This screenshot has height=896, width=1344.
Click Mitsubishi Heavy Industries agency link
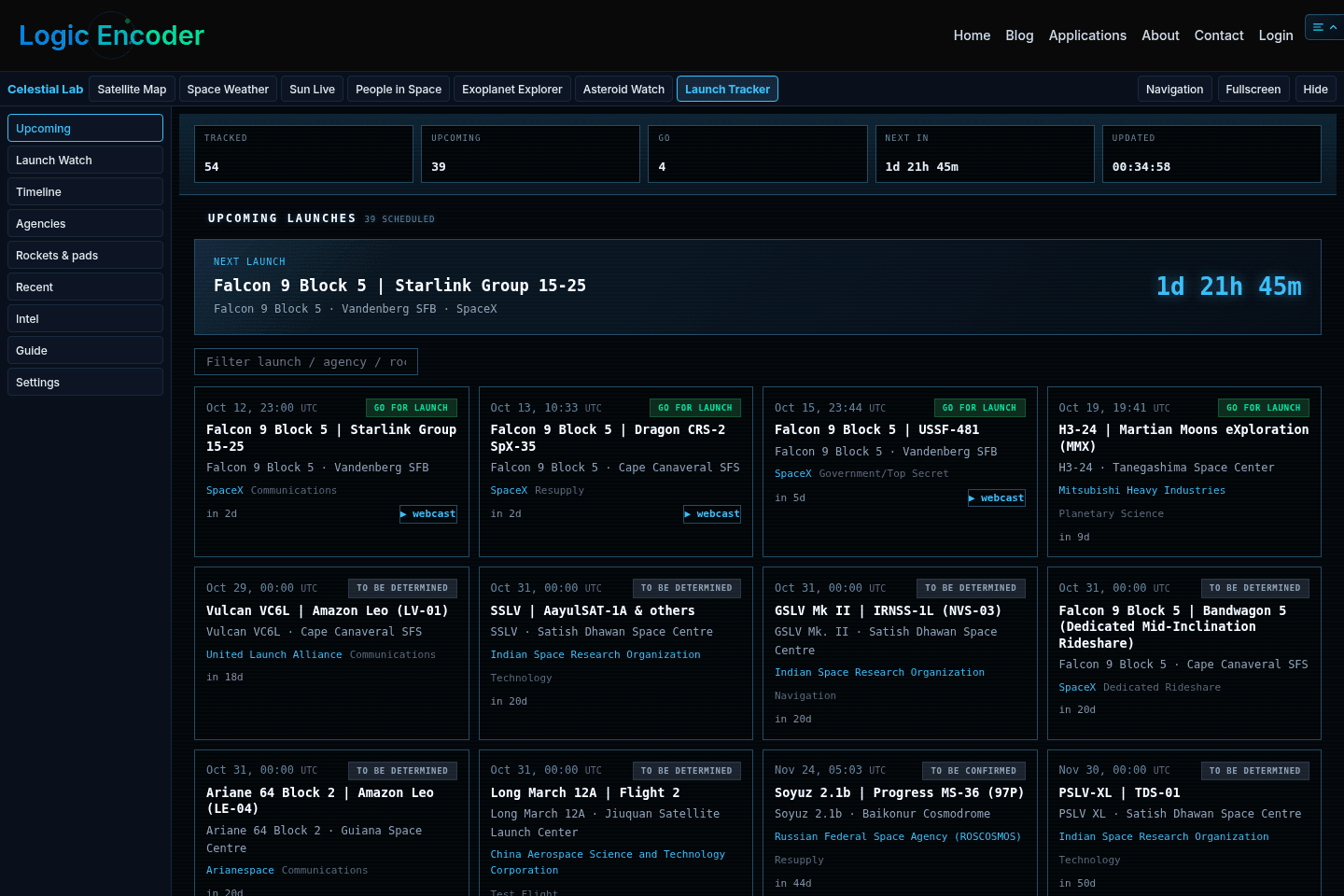(1141, 490)
